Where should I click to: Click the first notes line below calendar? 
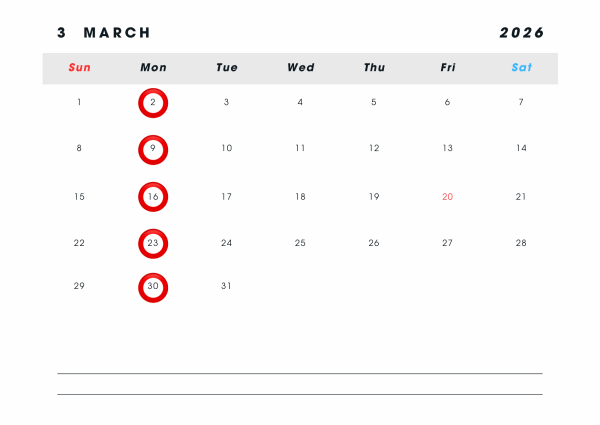pos(300,373)
